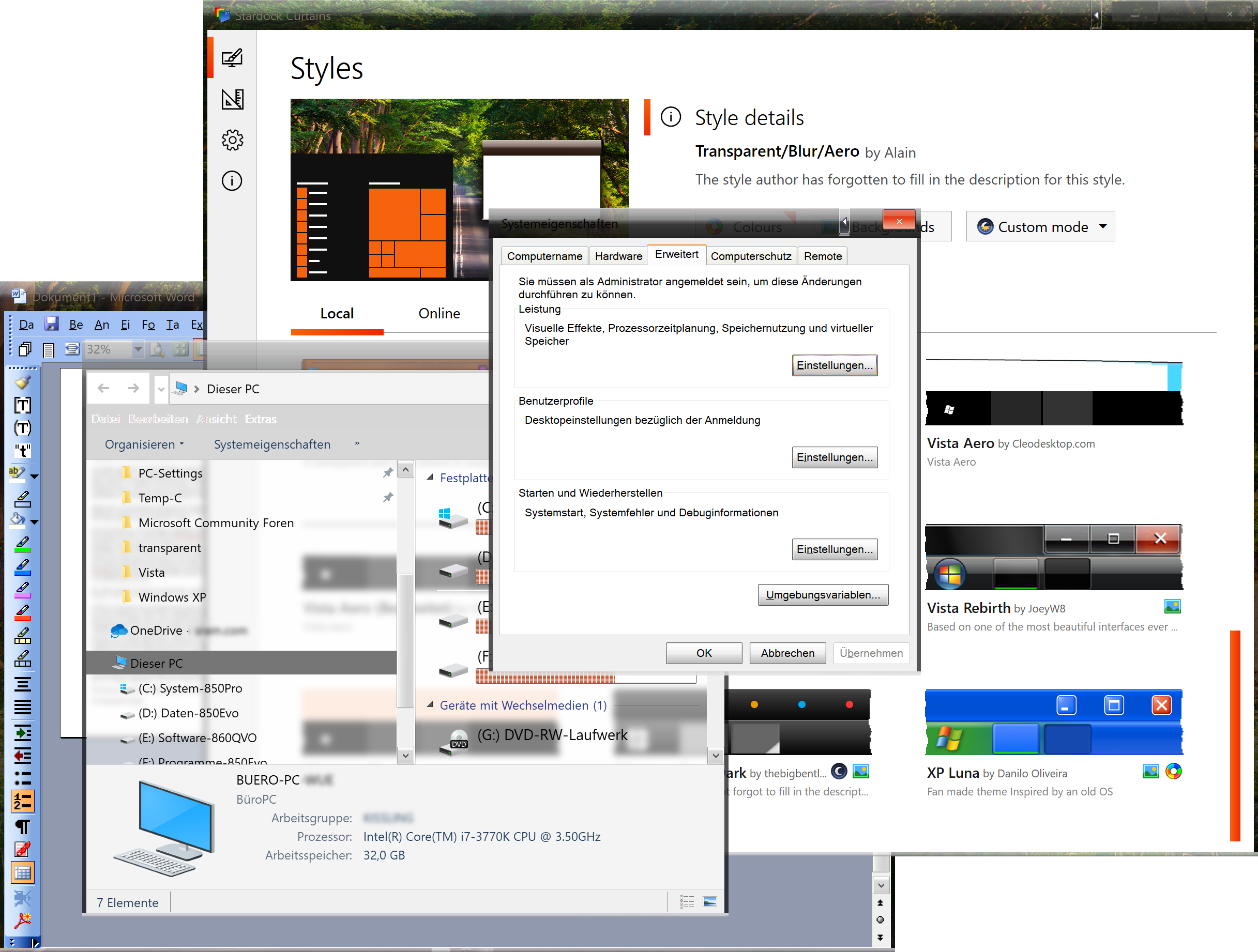Open the Settings gear in Curtains sidebar
This screenshot has height=952, width=1258.
coord(232,140)
